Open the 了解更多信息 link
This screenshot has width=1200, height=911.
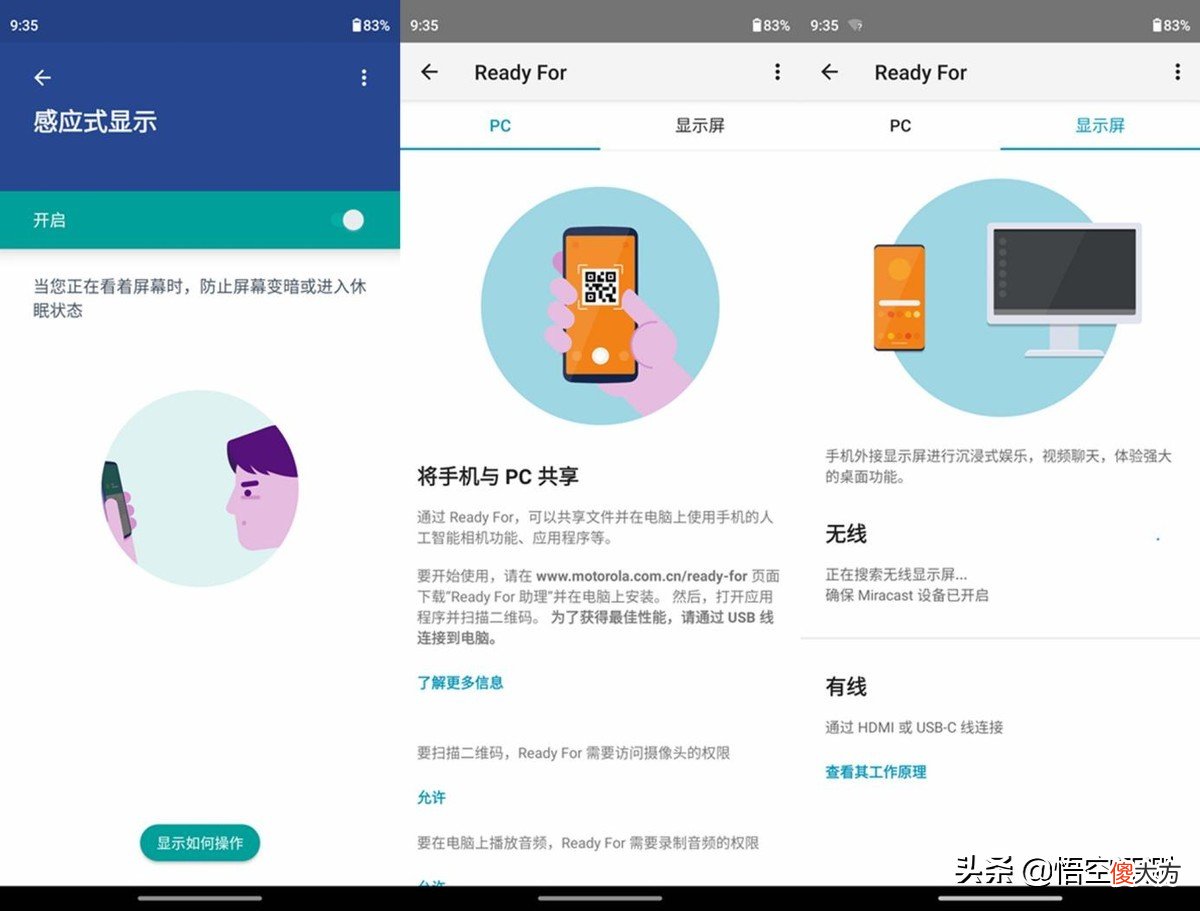(x=460, y=683)
